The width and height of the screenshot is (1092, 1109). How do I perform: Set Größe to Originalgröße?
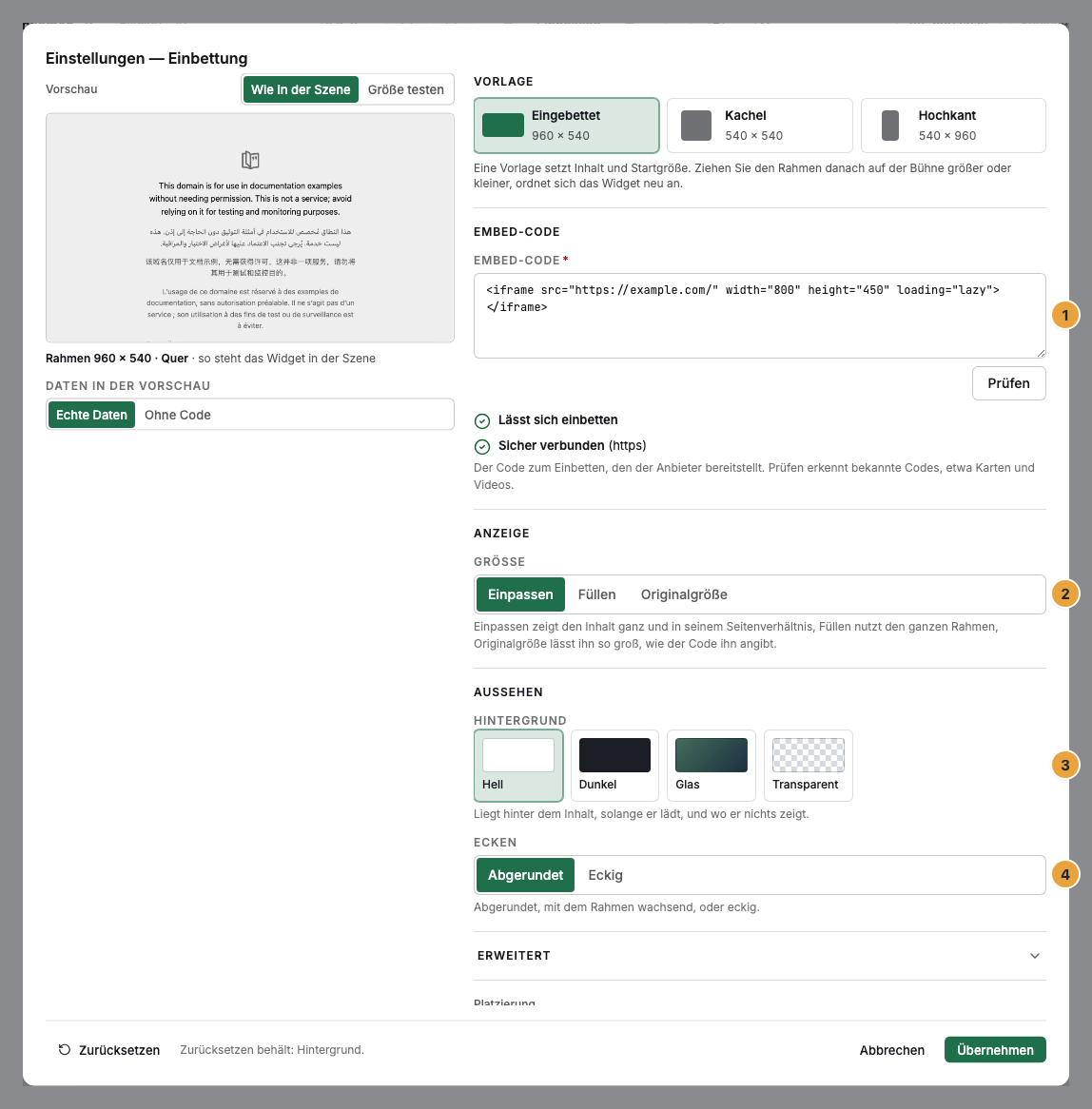pyautogui.click(x=684, y=594)
